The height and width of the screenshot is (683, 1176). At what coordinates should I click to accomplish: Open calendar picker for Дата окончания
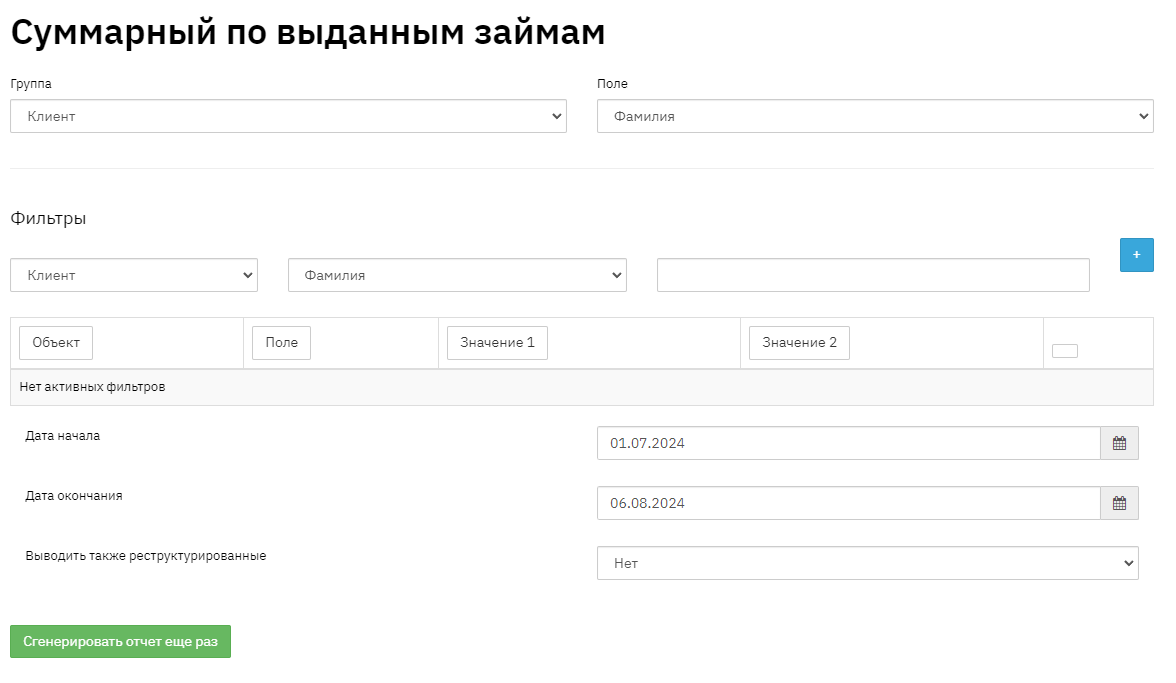click(x=1119, y=503)
